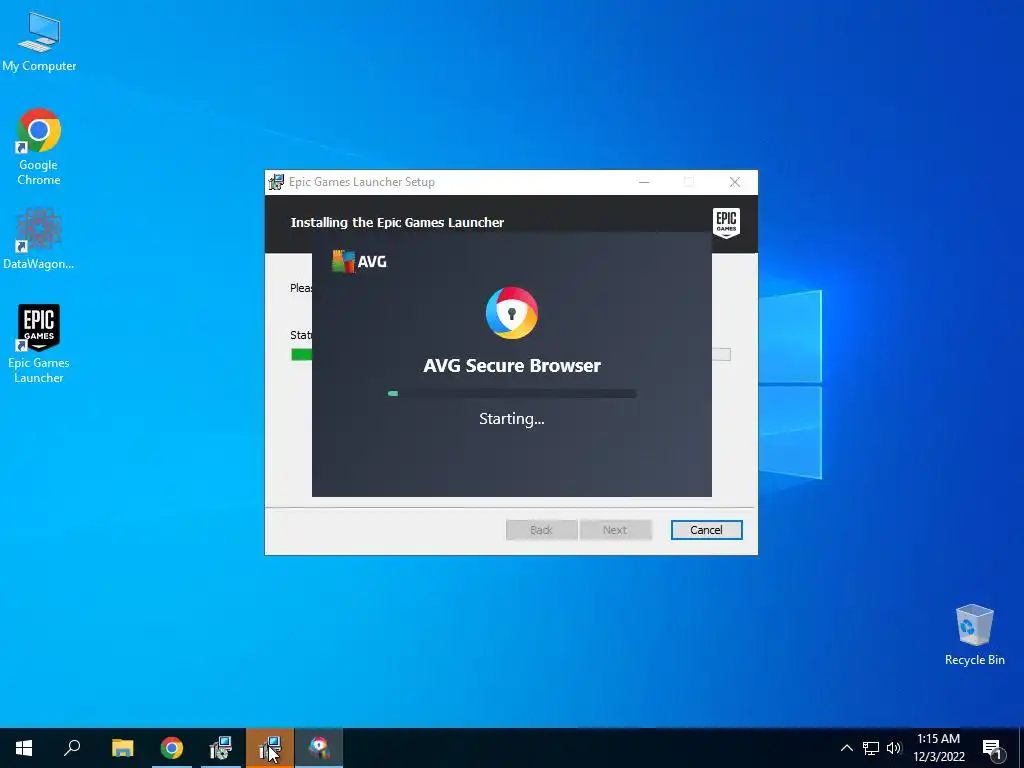This screenshot has height=768, width=1024.
Task: Click the disabled Back button
Action: (541, 530)
